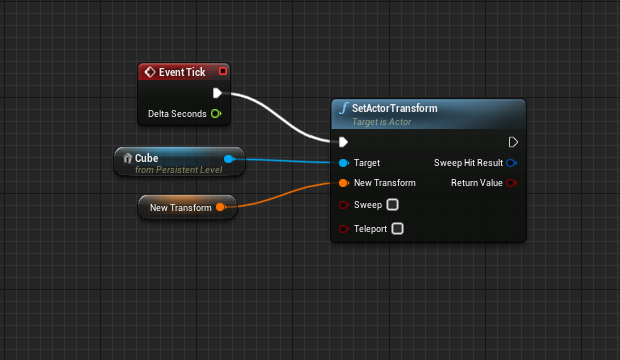
Task: Click the Sweep red input pin
Action: (x=344, y=205)
